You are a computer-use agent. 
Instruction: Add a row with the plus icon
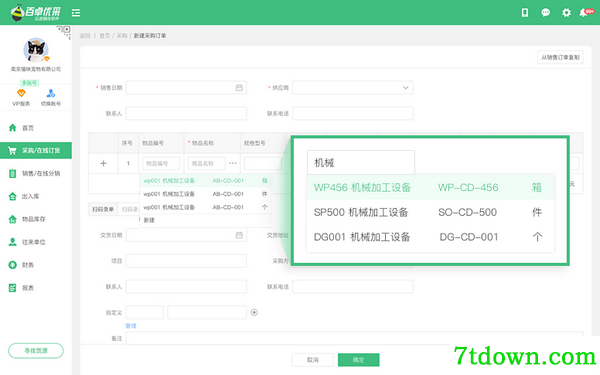103,163
